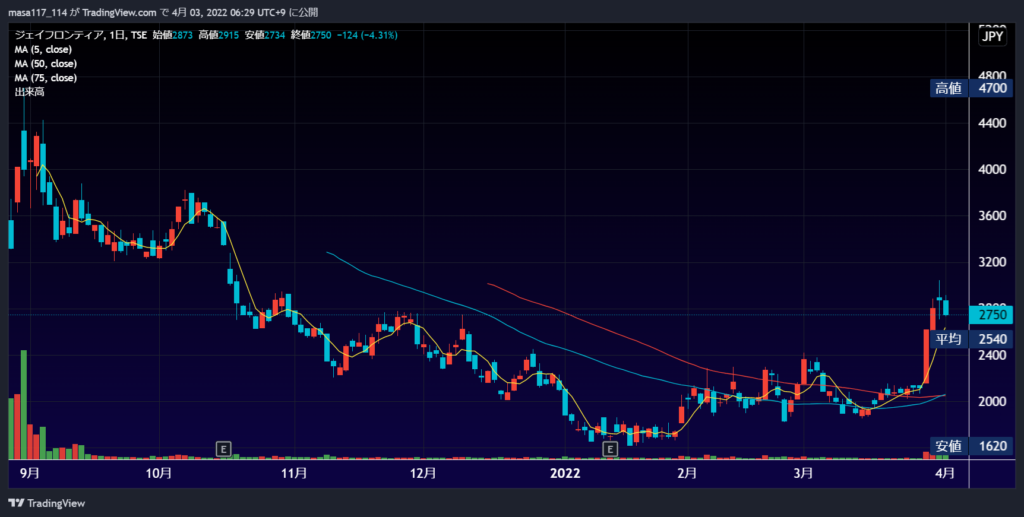Screen dimensions: 1024x517
Task: Click the last blue candlestick in April
Action: click(946, 307)
